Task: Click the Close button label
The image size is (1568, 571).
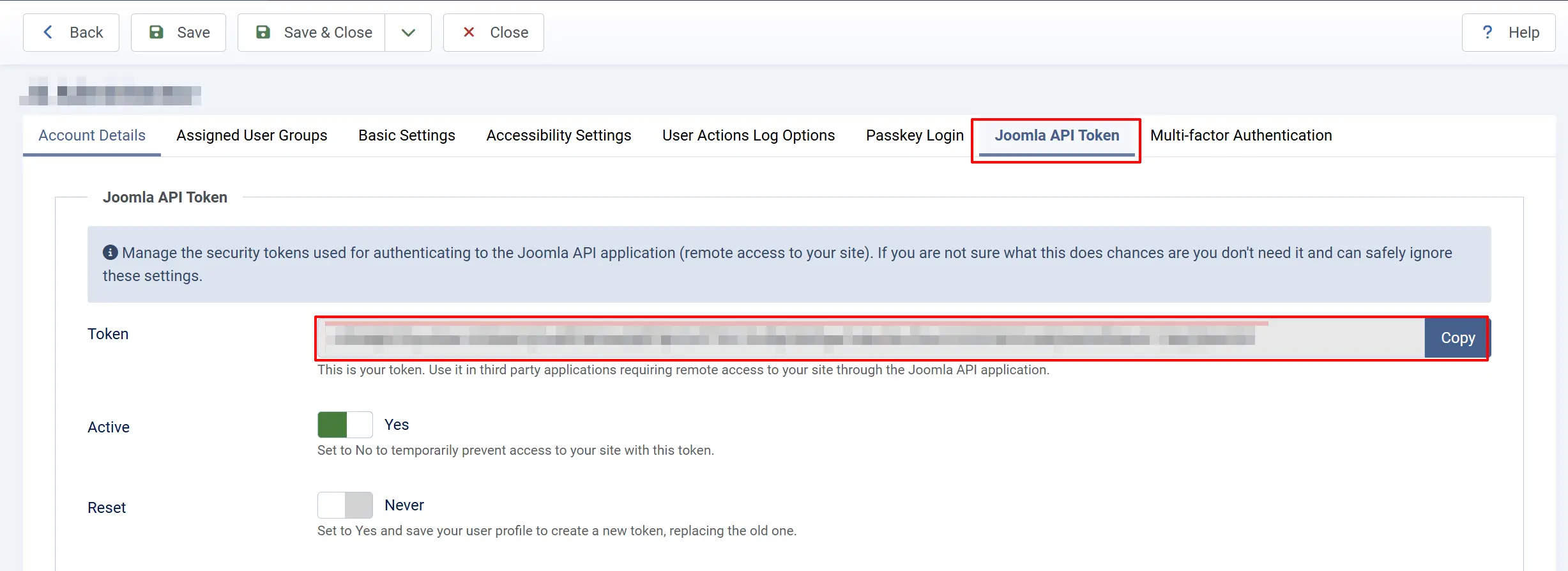Action: click(x=509, y=33)
